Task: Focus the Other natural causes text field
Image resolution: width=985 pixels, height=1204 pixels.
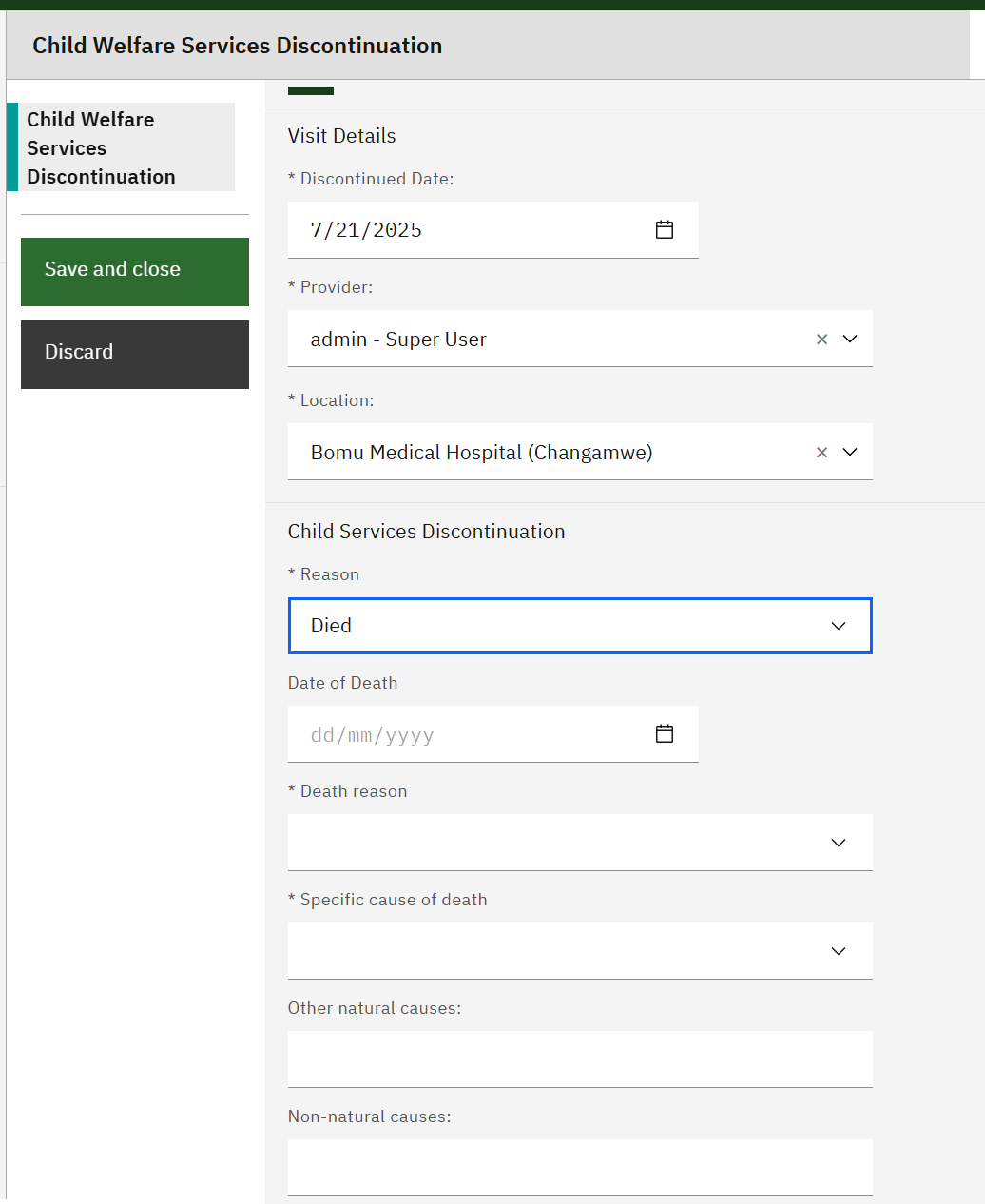Action: coord(580,1059)
